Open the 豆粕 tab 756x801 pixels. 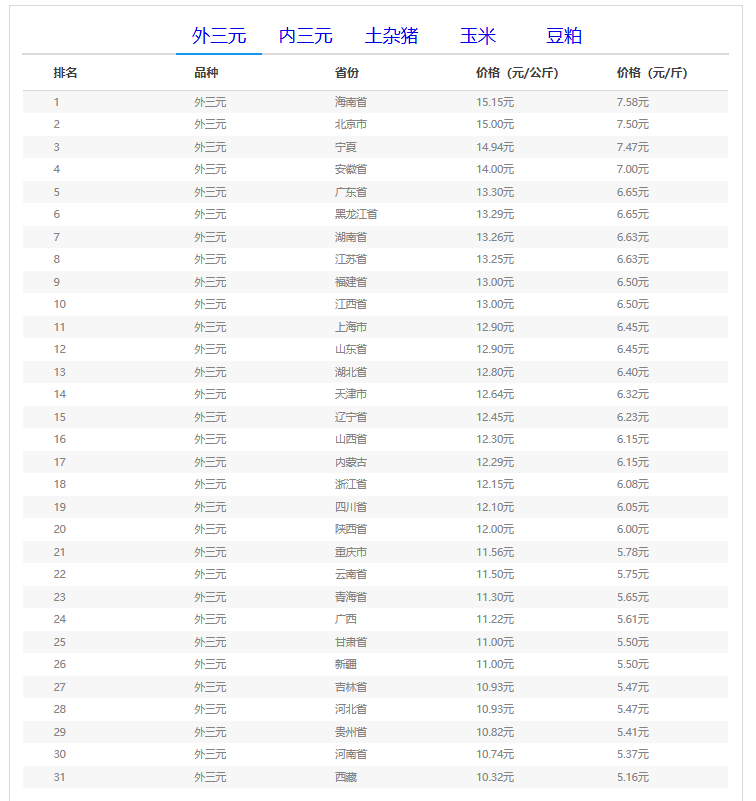(564, 36)
